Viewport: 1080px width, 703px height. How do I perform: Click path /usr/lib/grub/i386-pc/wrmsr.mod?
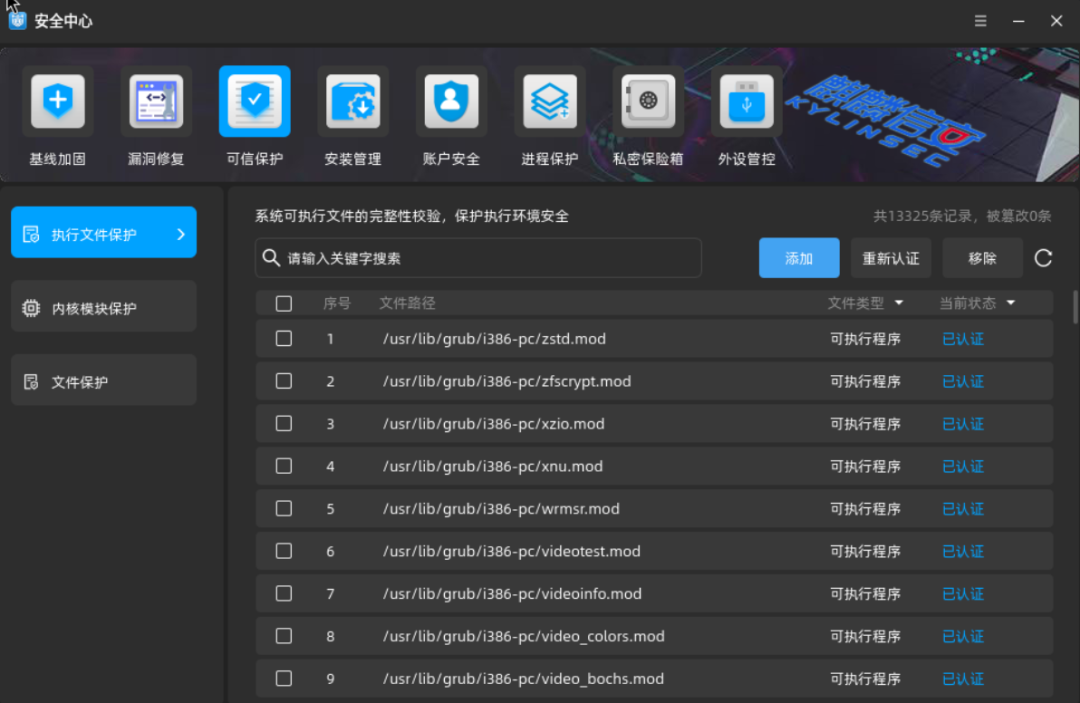tap(501, 509)
